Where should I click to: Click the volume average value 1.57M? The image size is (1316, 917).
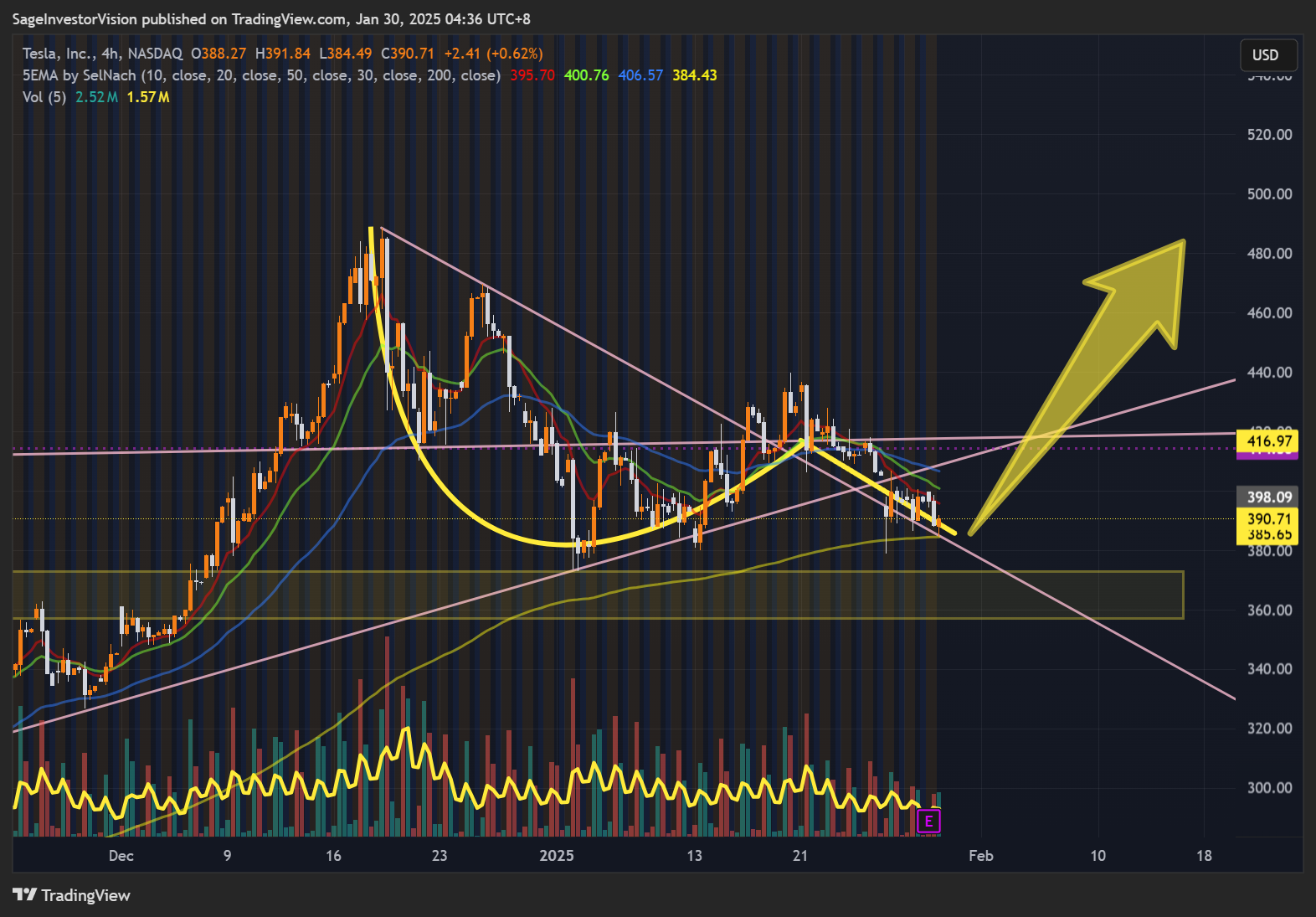(x=148, y=97)
